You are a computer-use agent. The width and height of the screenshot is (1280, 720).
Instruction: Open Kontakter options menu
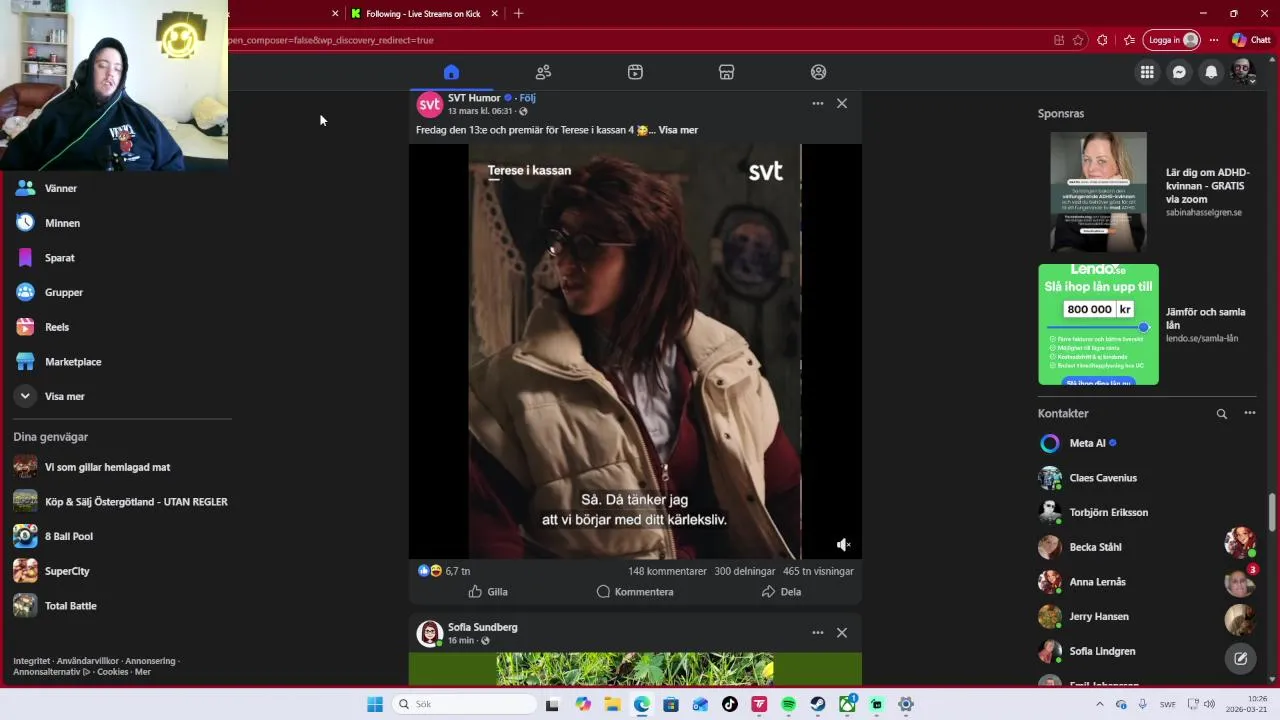pyautogui.click(x=1249, y=413)
